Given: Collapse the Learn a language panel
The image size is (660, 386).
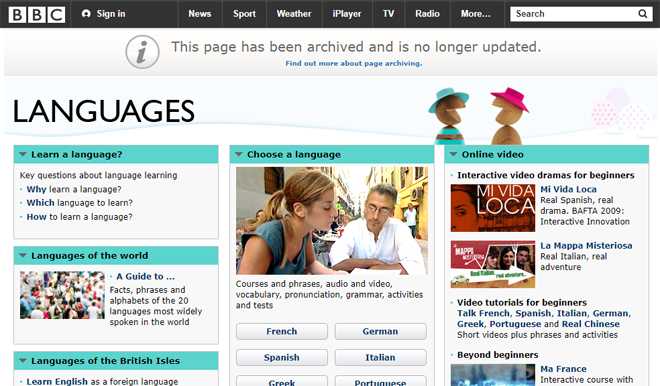Looking at the screenshot, I should pyautogui.click(x=23, y=154).
